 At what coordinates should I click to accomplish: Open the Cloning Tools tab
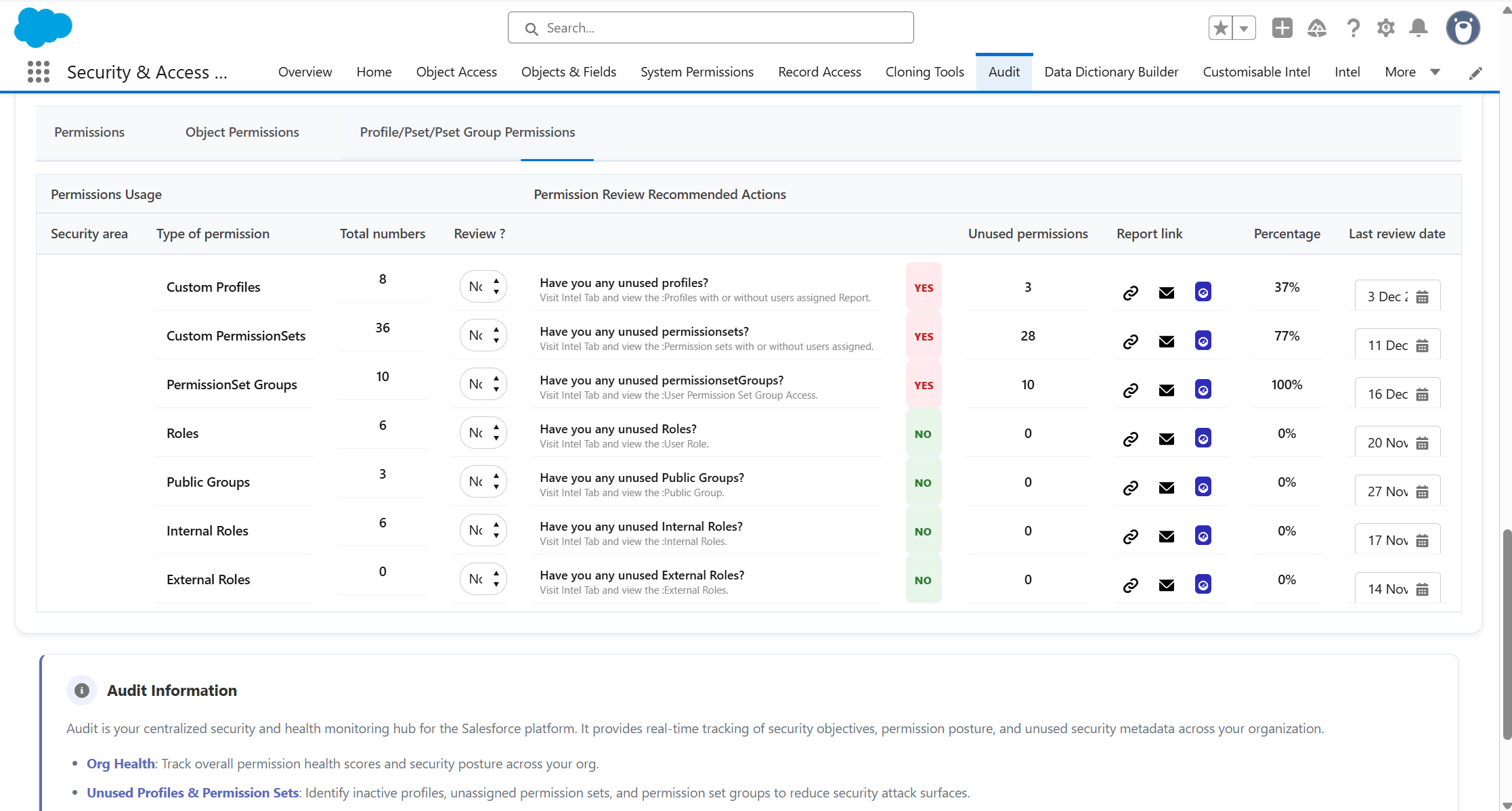click(924, 72)
